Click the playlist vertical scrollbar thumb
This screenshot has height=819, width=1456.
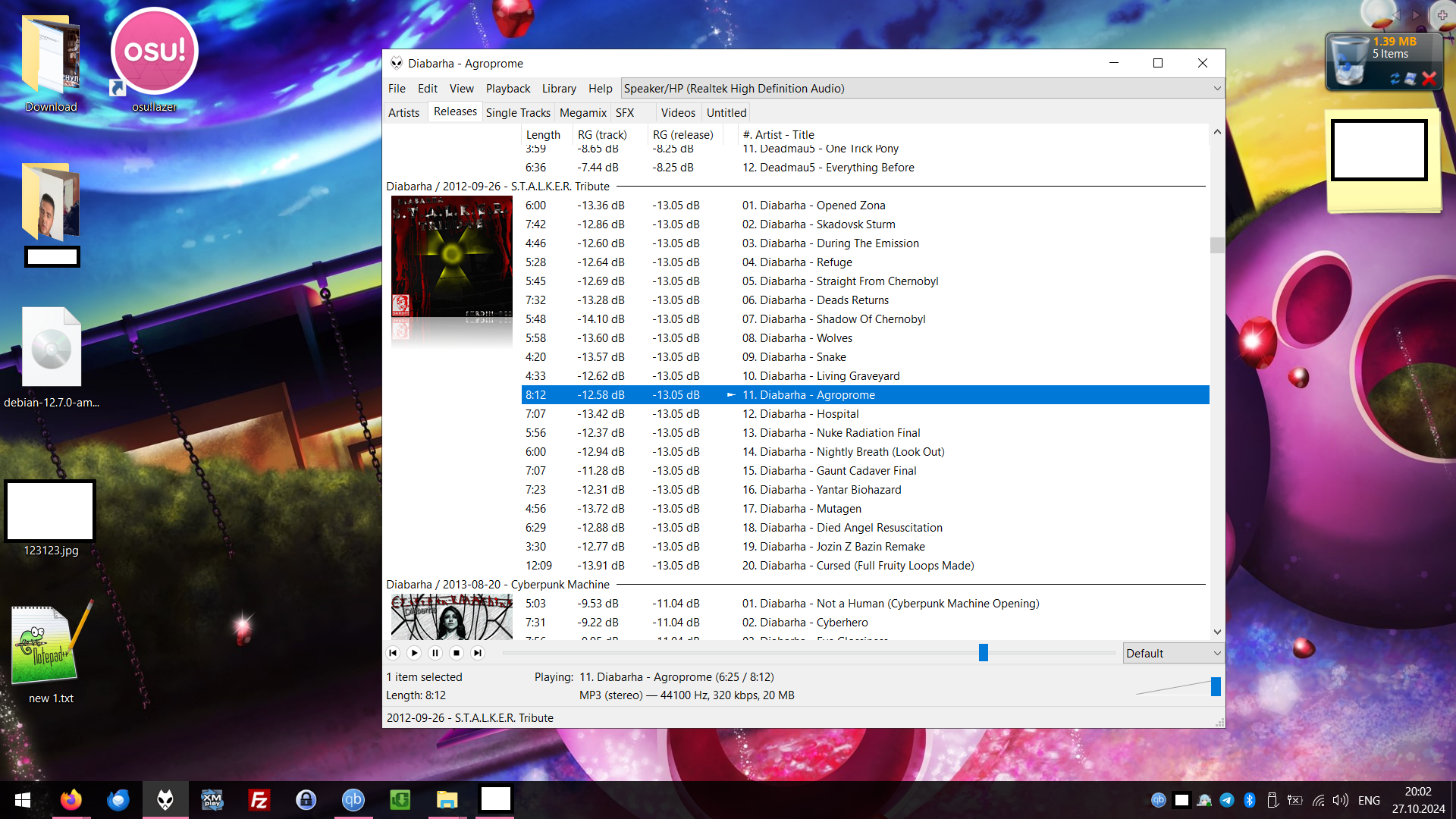[1217, 245]
